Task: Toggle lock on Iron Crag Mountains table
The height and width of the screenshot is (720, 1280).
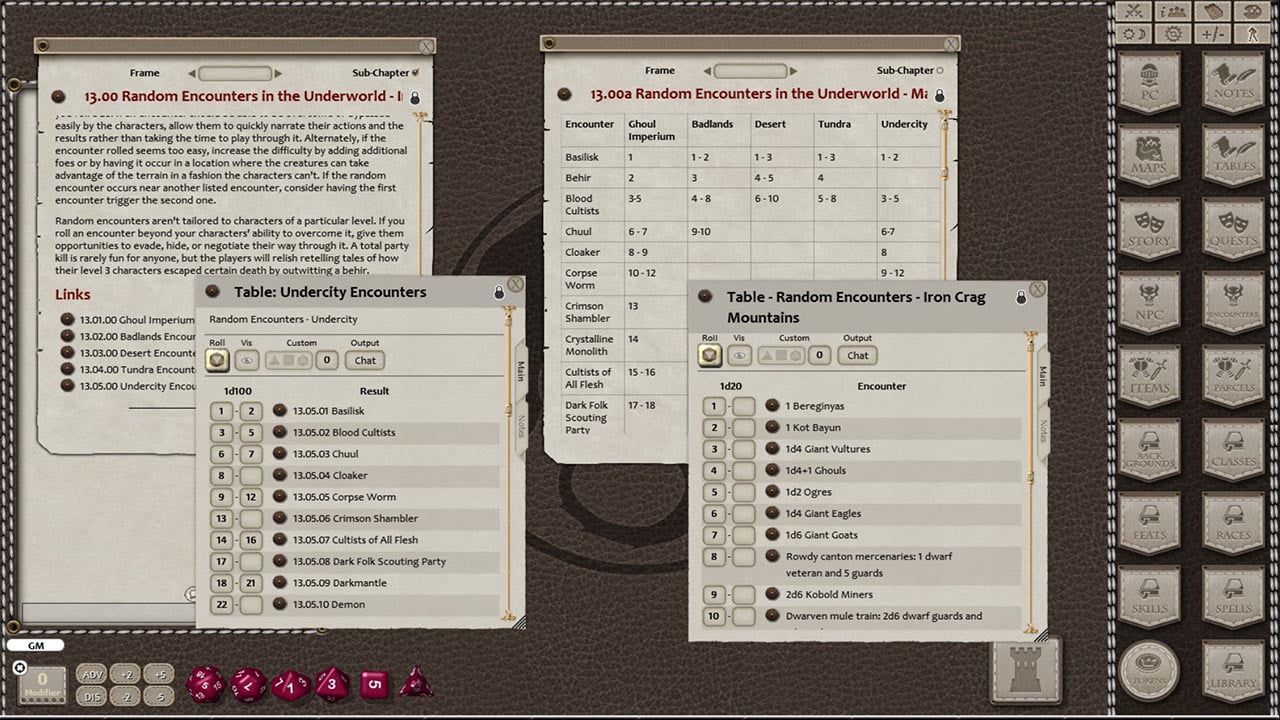Action: (1021, 297)
